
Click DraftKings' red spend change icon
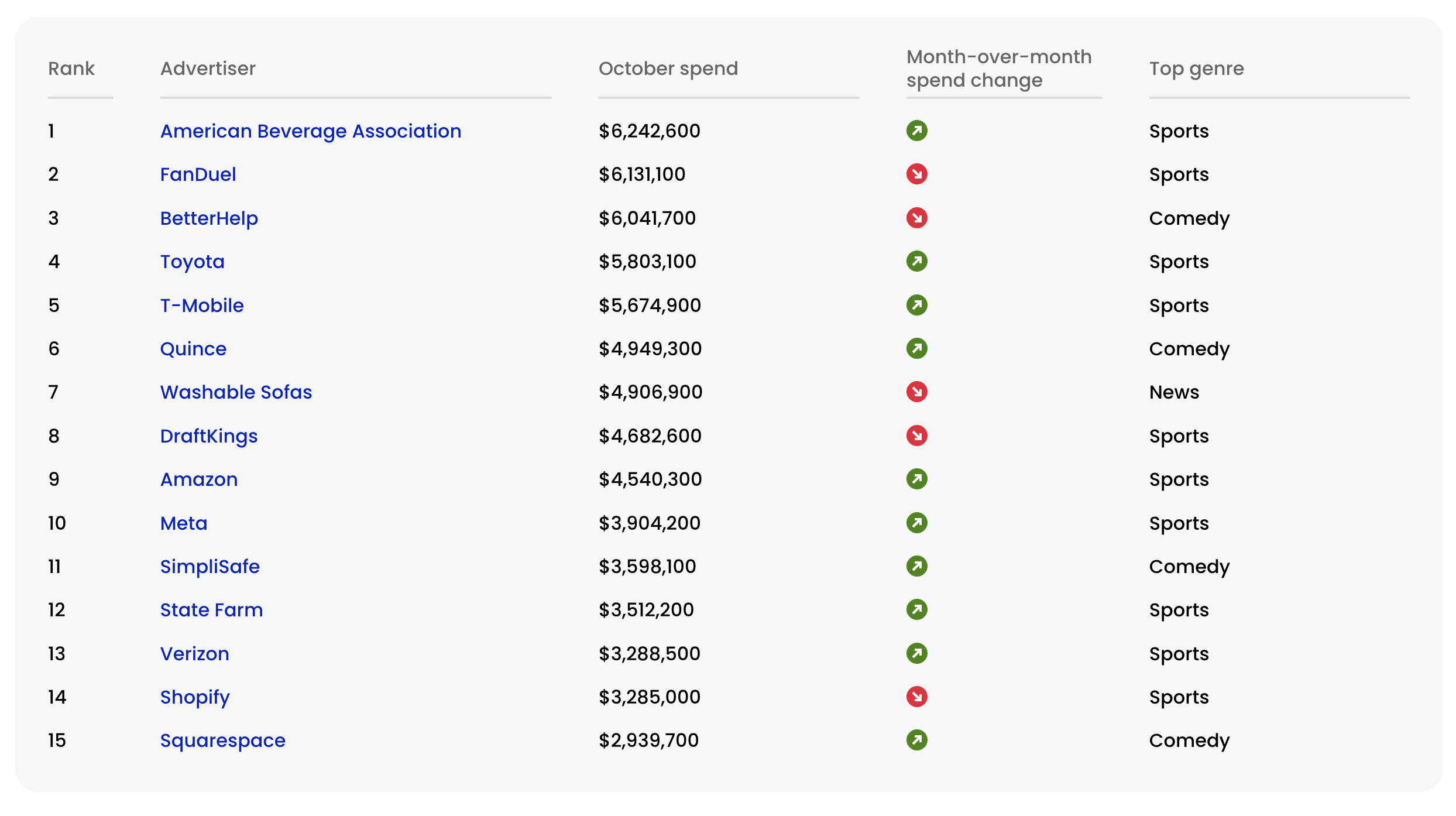click(x=916, y=436)
